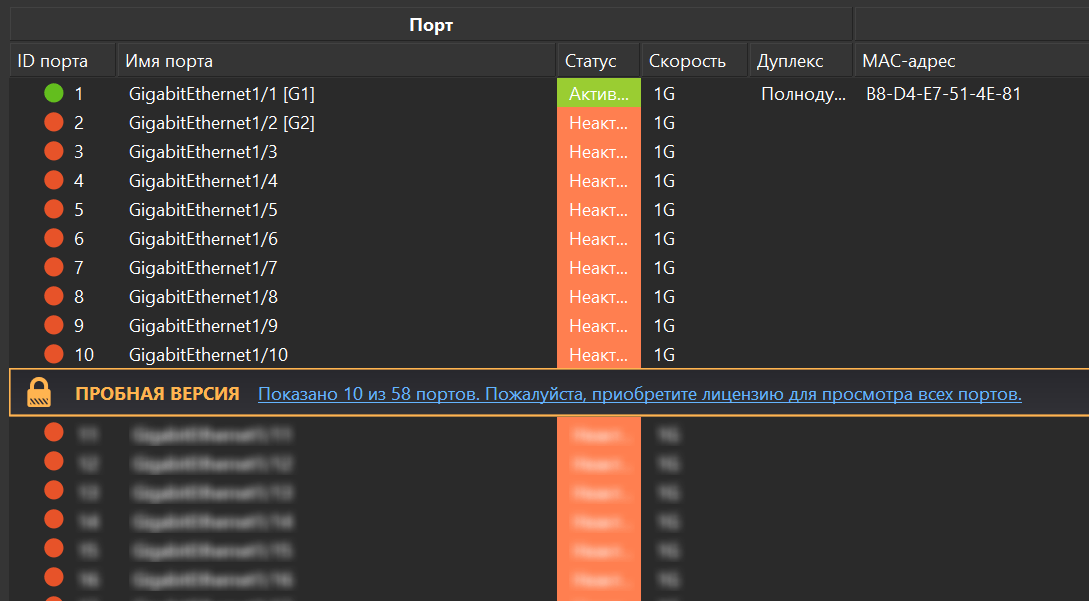Sort by the "Статус" column header

[x=590, y=61]
